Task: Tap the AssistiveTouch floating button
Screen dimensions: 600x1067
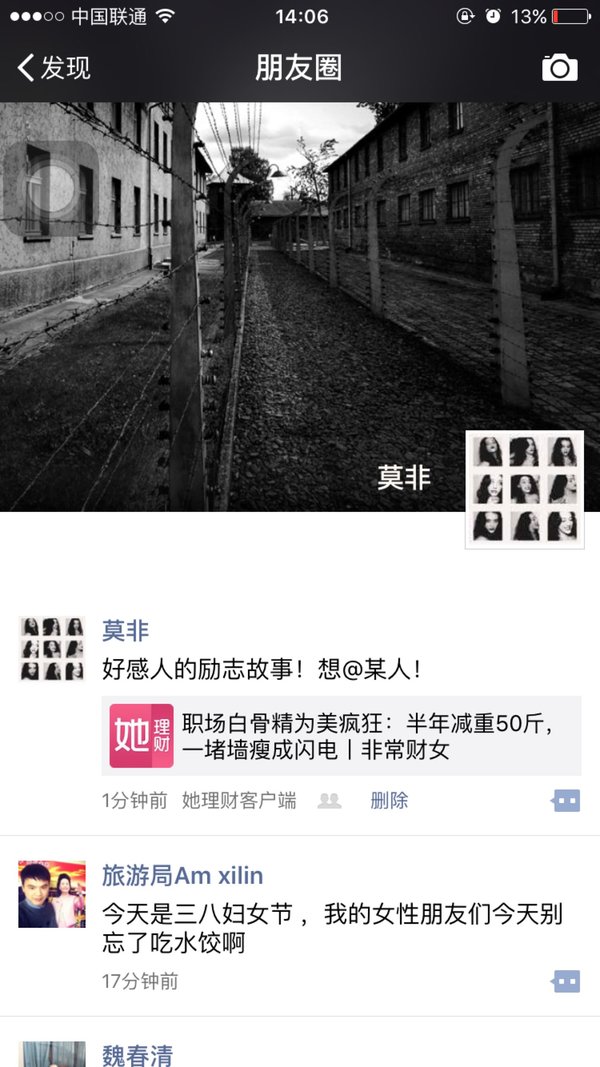Action: click(51, 188)
